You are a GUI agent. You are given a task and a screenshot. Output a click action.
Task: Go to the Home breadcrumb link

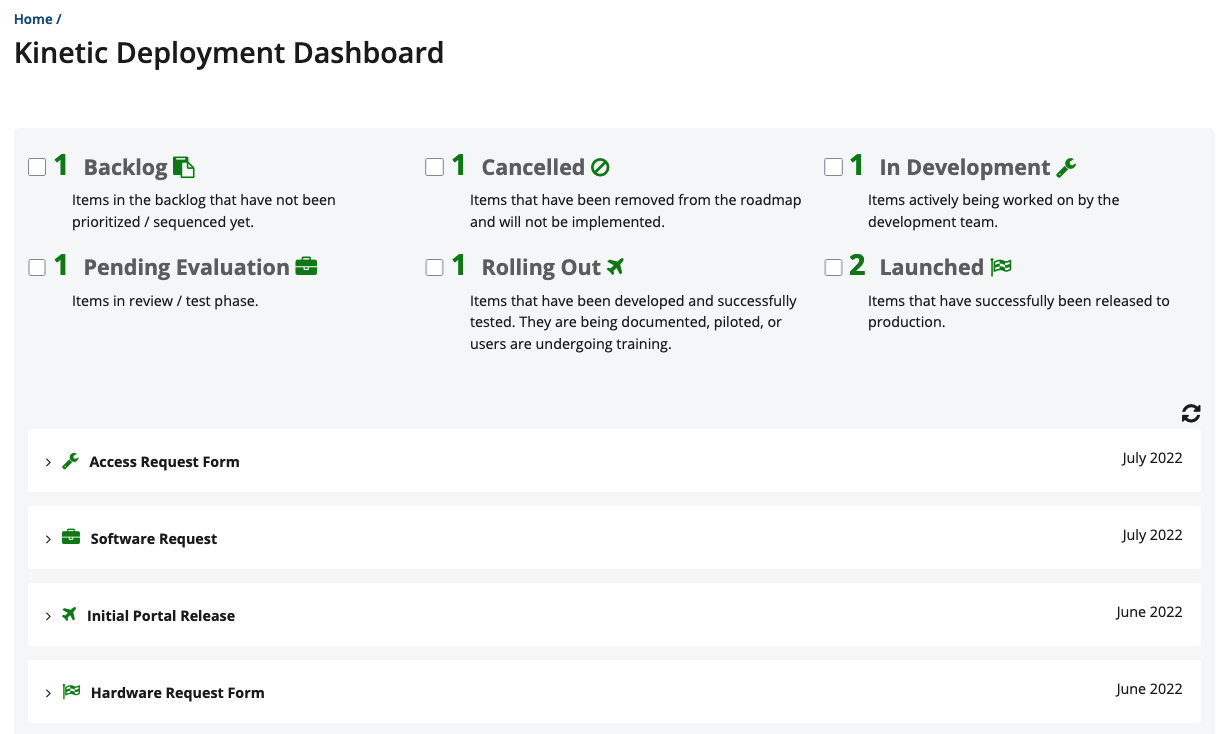point(33,19)
